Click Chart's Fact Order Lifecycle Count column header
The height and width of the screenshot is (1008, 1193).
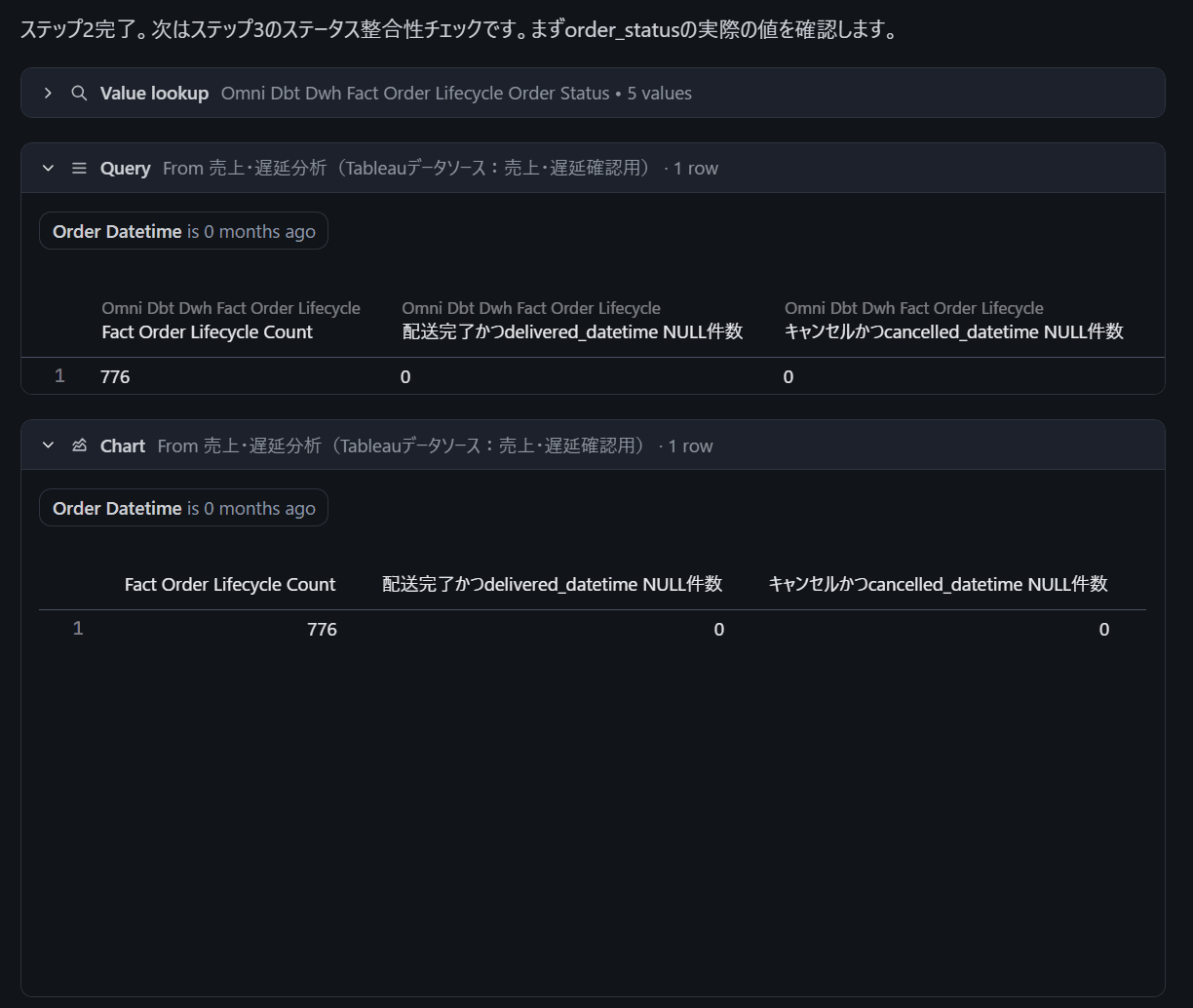(x=229, y=585)
